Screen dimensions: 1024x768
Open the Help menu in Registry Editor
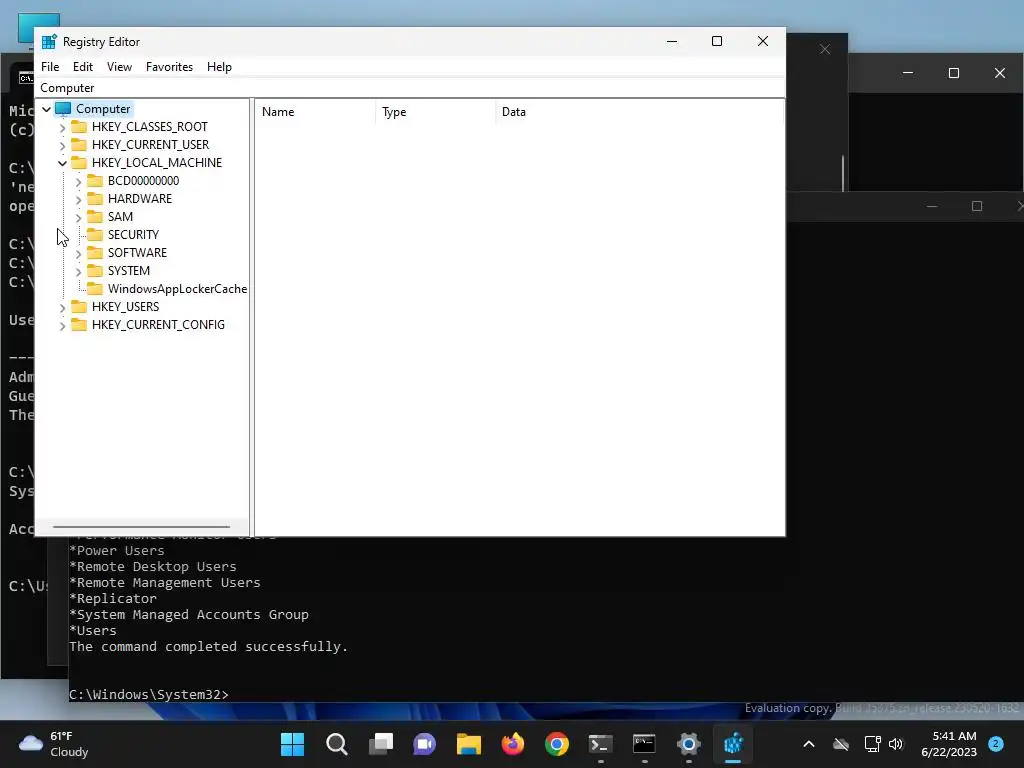click(219, 67)
